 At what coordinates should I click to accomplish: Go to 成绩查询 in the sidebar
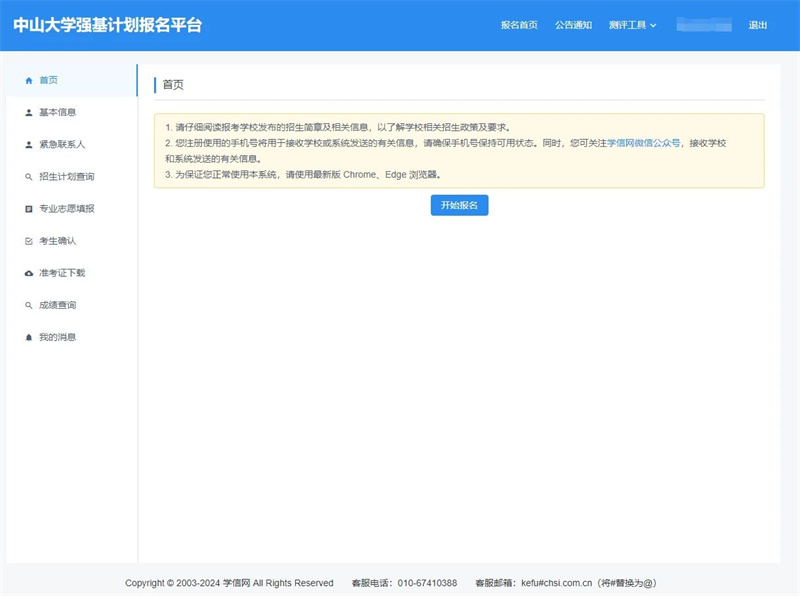pos(71,305)
